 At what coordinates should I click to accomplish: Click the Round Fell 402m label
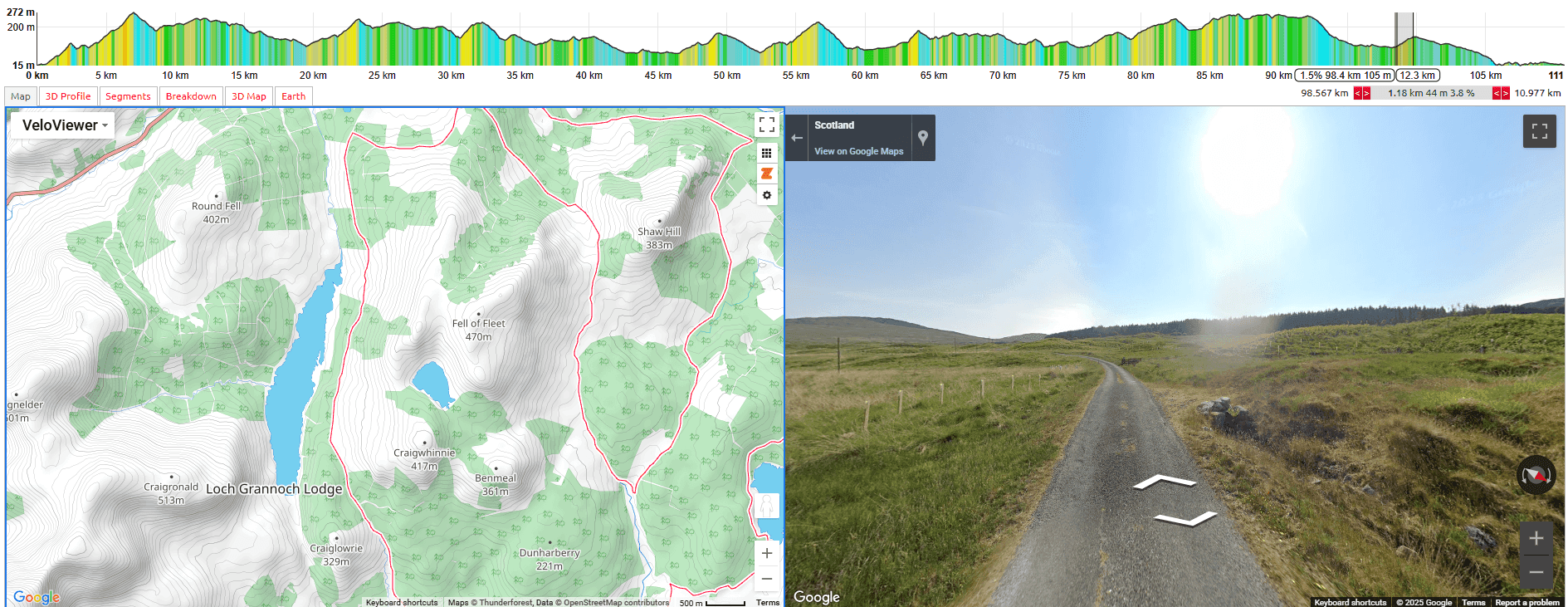tap(216, 213)
